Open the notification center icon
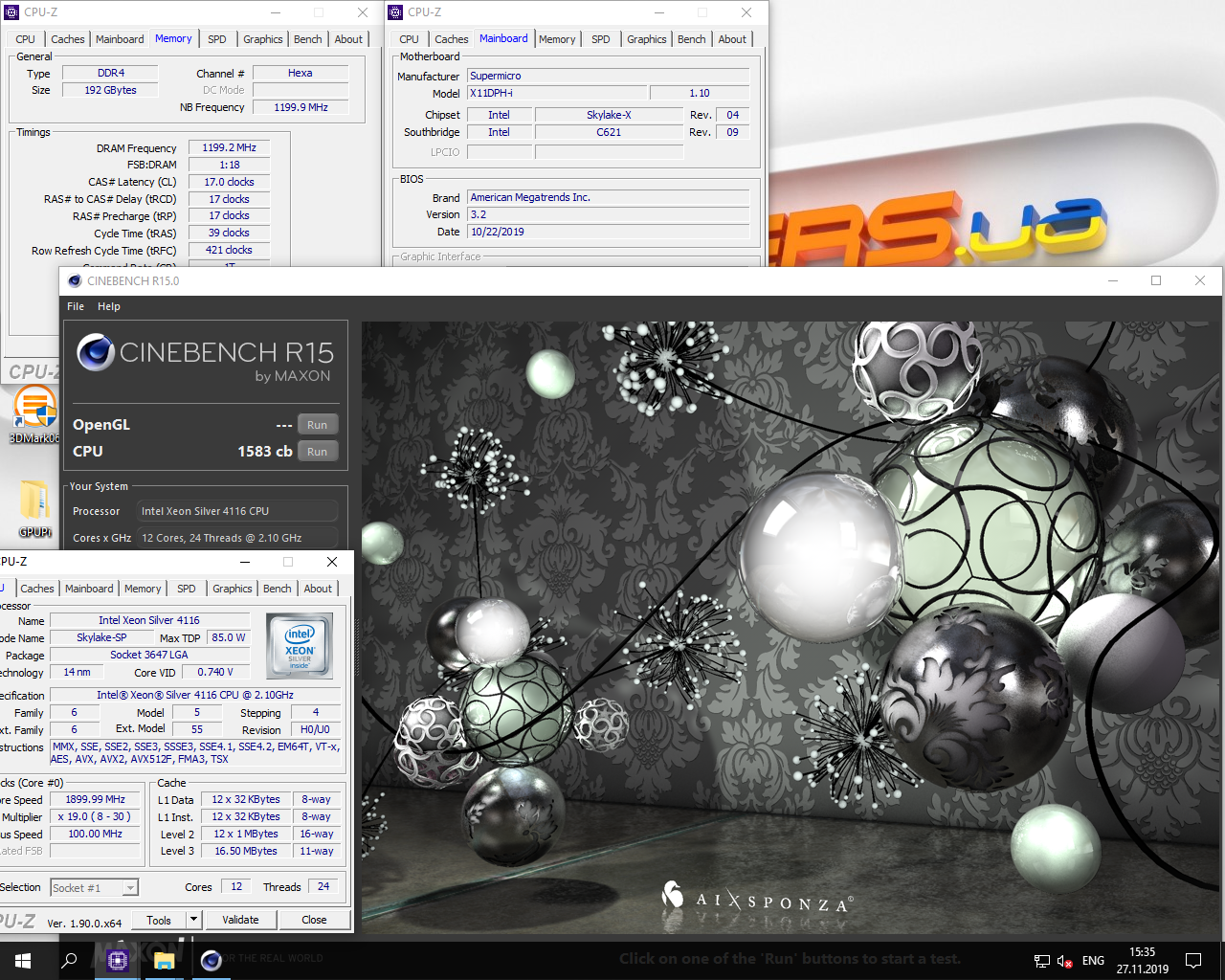 (1193, 960)
